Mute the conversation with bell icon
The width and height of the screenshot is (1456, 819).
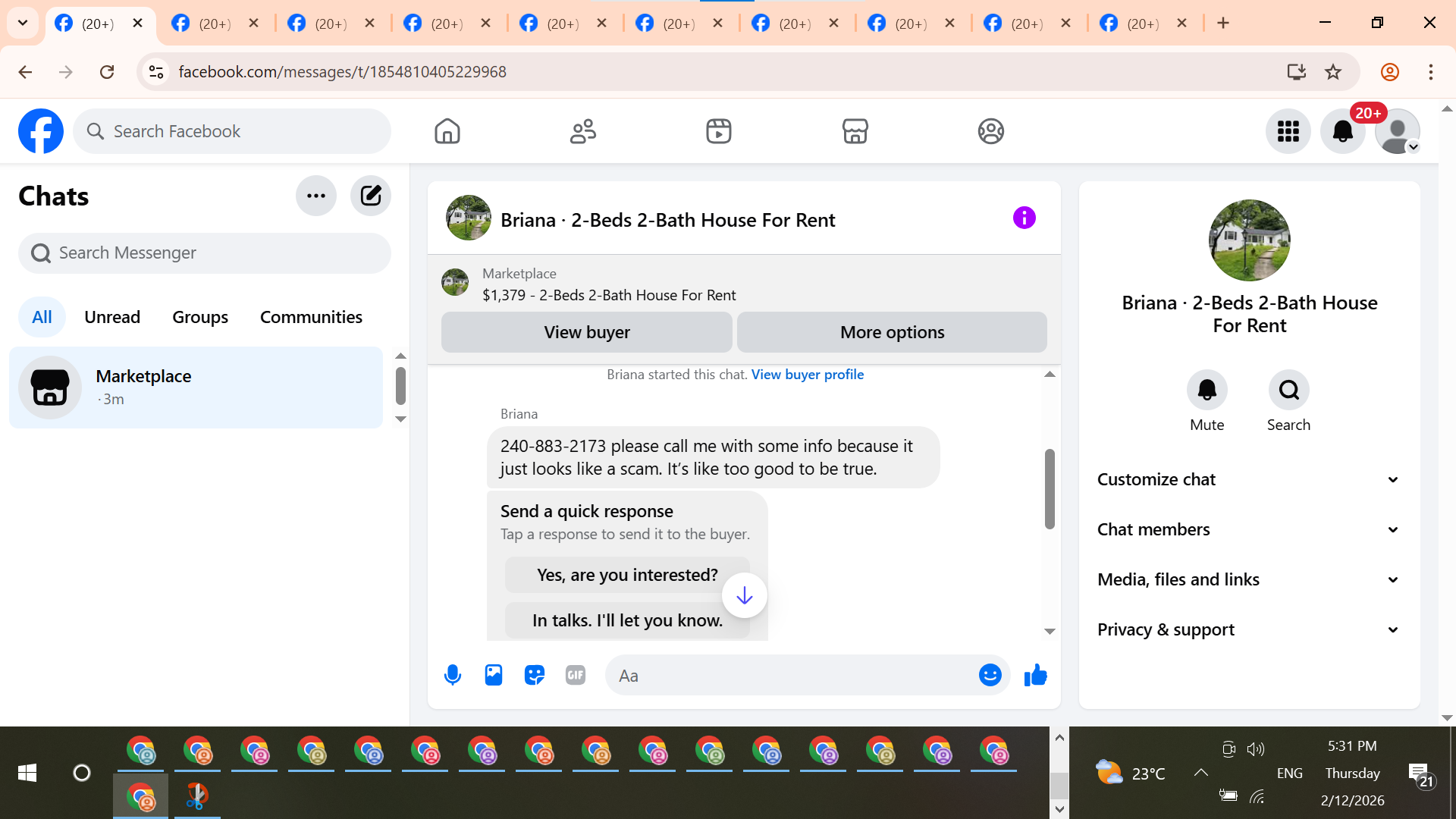(x=1207, y=390)
